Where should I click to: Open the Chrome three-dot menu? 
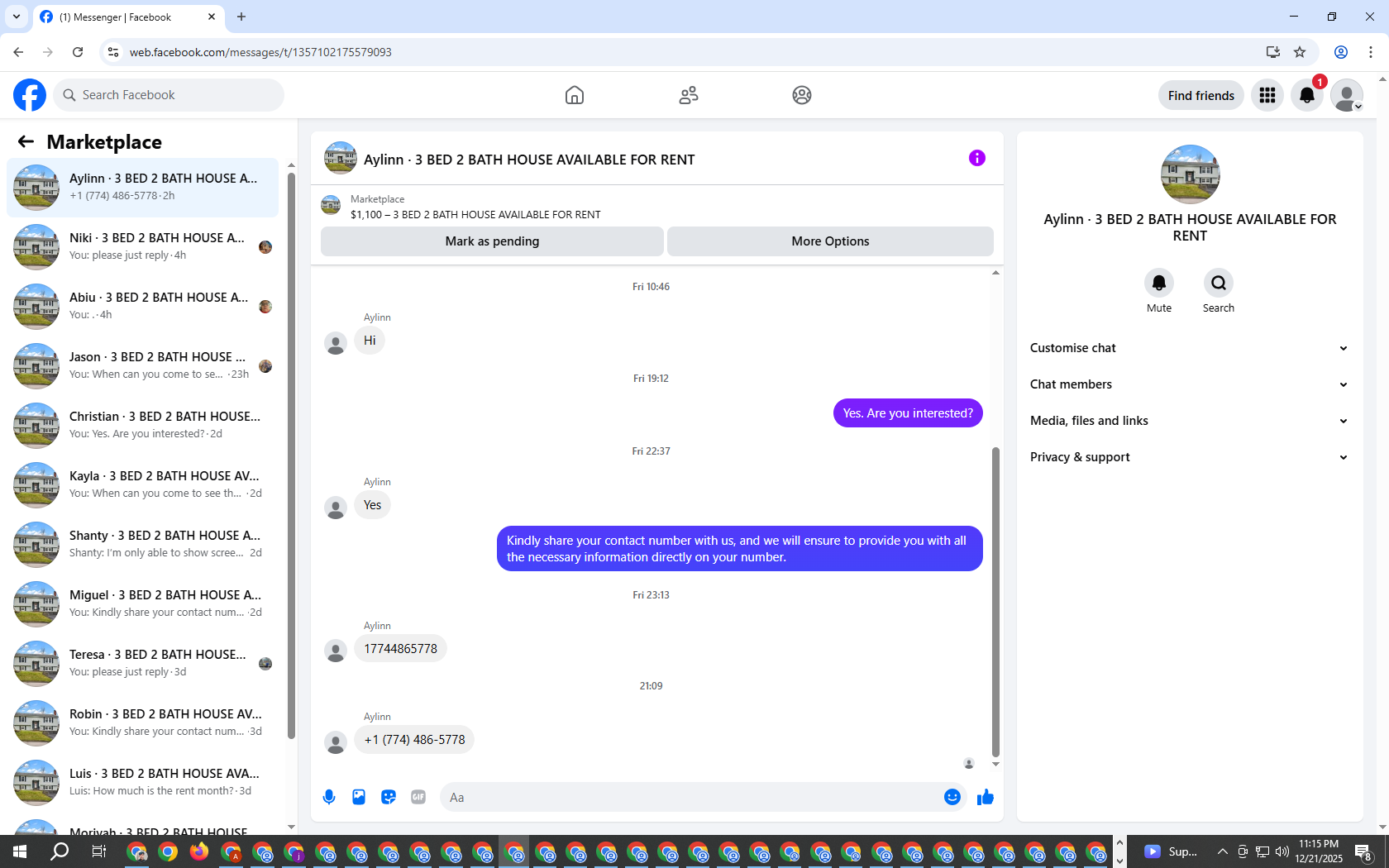coord(1371,52)
